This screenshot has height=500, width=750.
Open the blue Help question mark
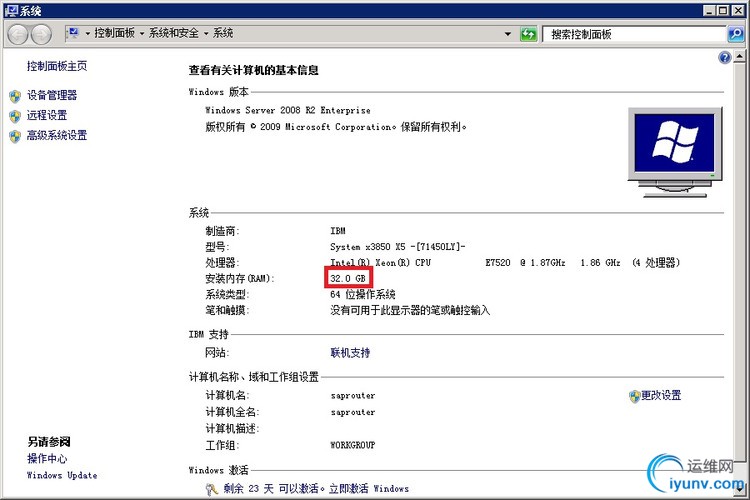[x=725, y=58]
